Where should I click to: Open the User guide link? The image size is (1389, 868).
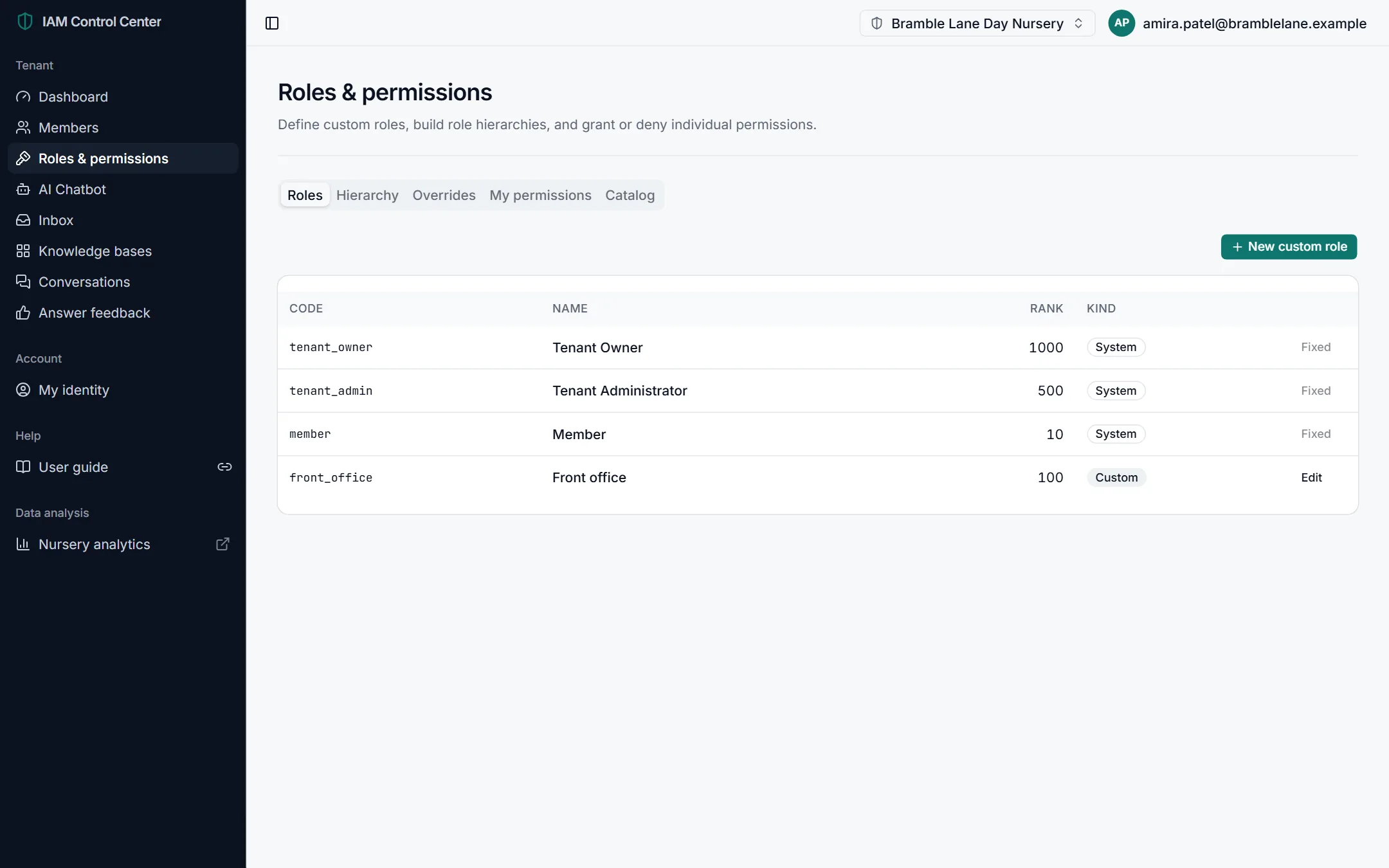point(123,467)
